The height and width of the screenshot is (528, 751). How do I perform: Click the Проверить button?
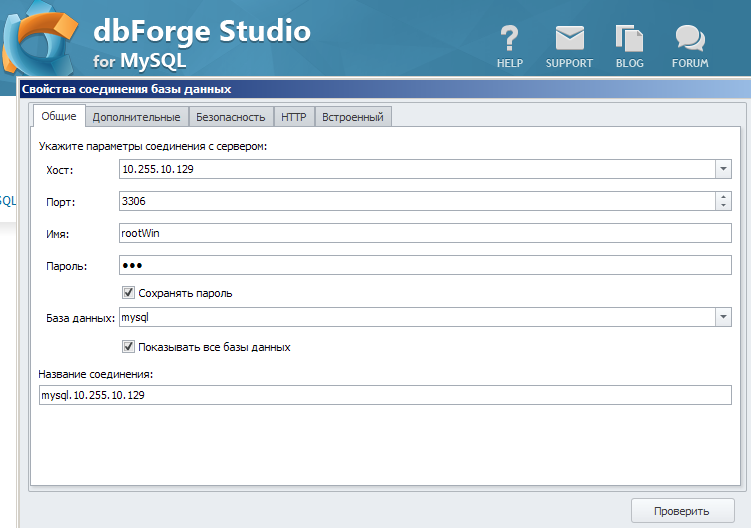pyautogui.click(x=683, y=511)
